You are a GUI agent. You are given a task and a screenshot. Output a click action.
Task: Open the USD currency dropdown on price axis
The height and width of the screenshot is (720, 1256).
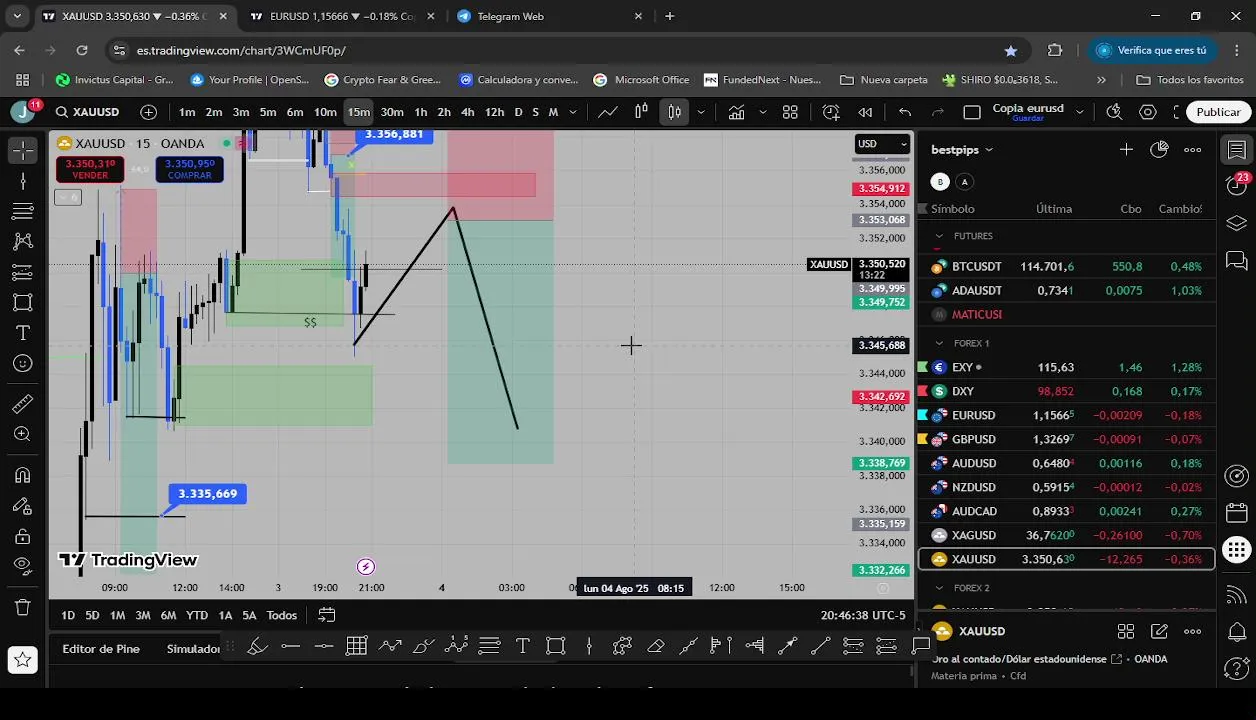[882, 144]
